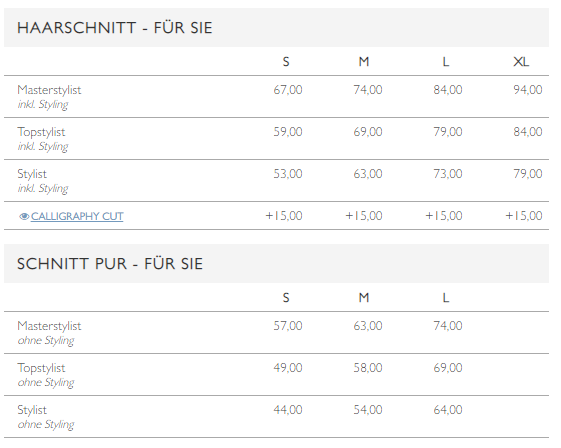Click the Topstylist inkl. Styling row label

pyautogui.click(x=43, y=139)
